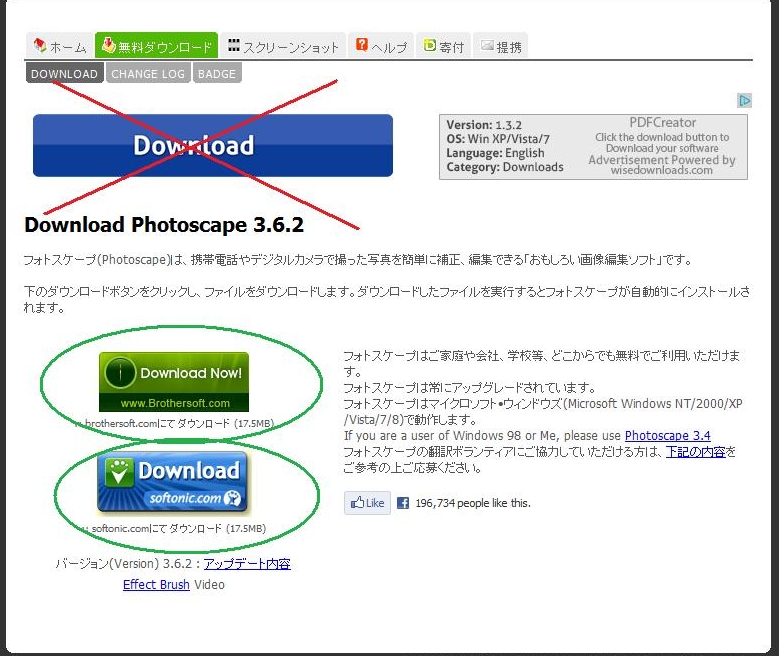Screen dimensions: 779x656
Task: Click the '196,734 people like this.' text
Action: coord(473,503)
